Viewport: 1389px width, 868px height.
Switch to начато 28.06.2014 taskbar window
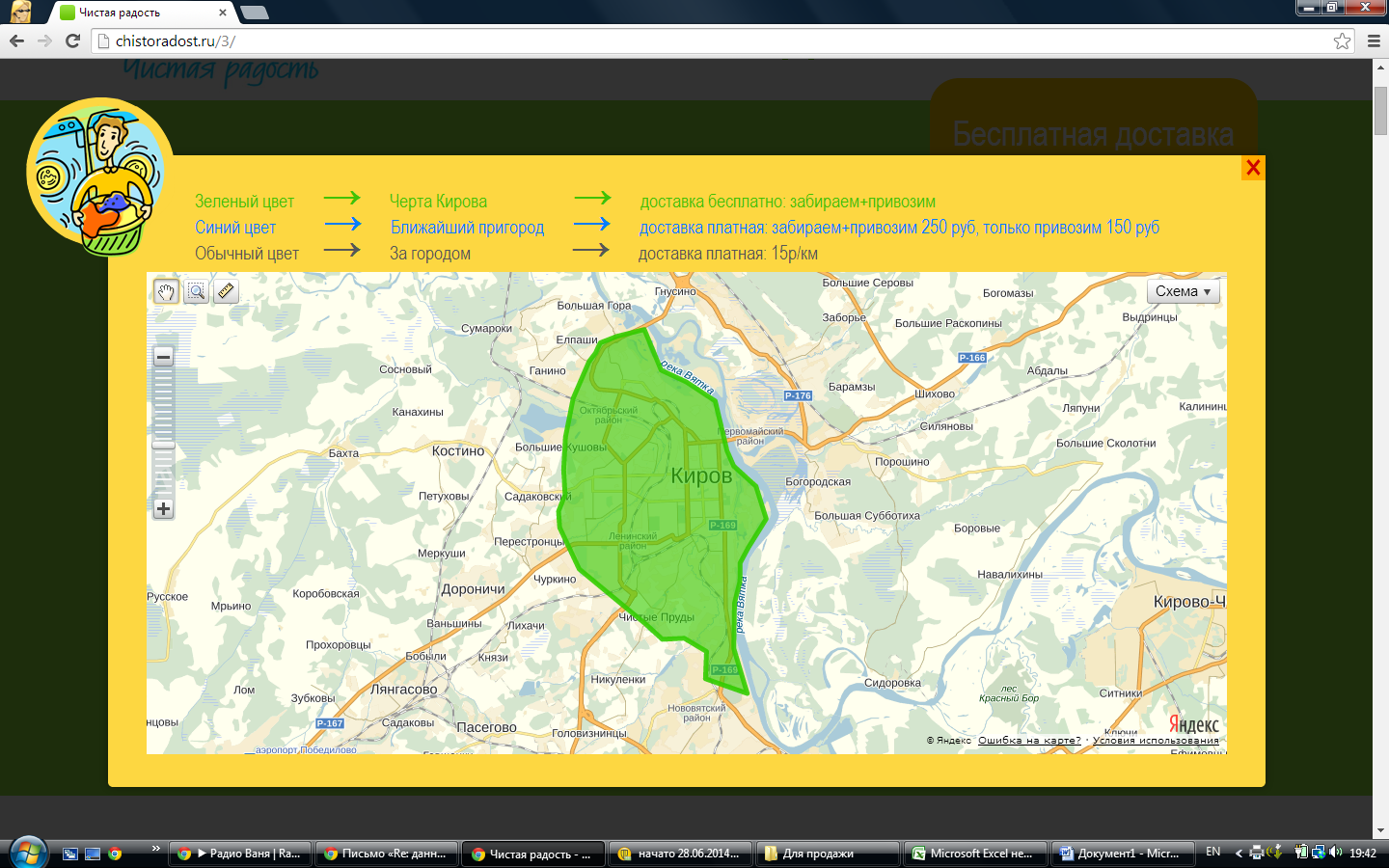coord(682,854)
